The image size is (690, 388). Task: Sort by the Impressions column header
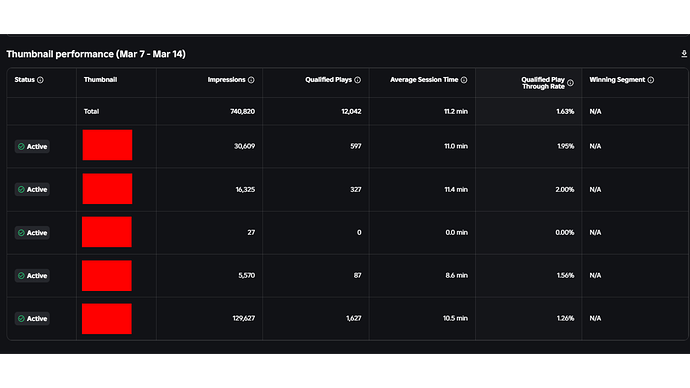pos(226,80)
